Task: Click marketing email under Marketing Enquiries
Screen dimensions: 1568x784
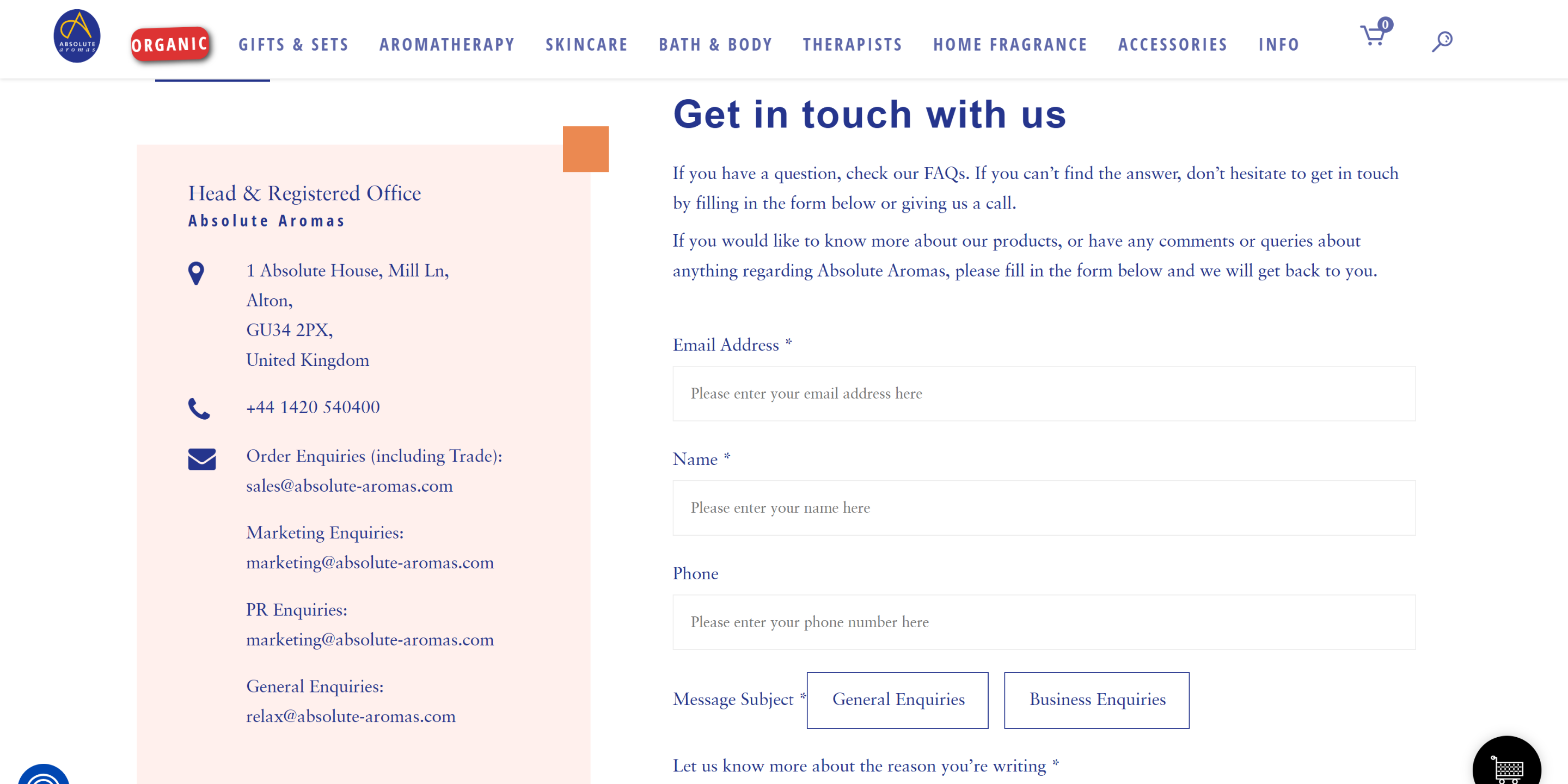Action: point(370,562)
